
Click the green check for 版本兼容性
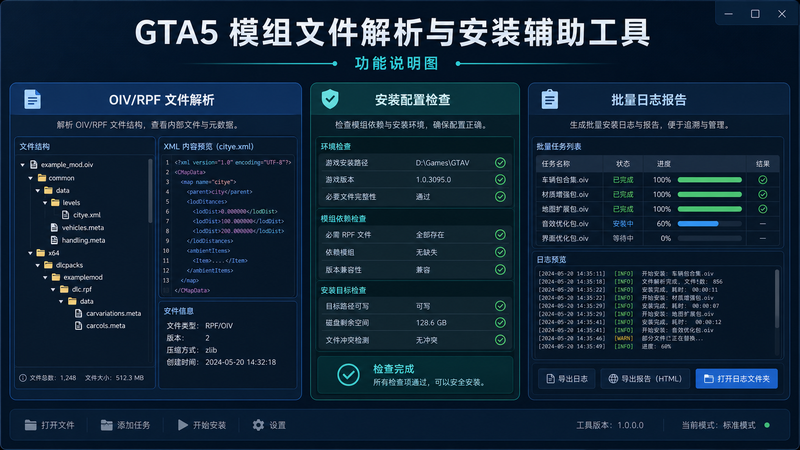[500, 269]
